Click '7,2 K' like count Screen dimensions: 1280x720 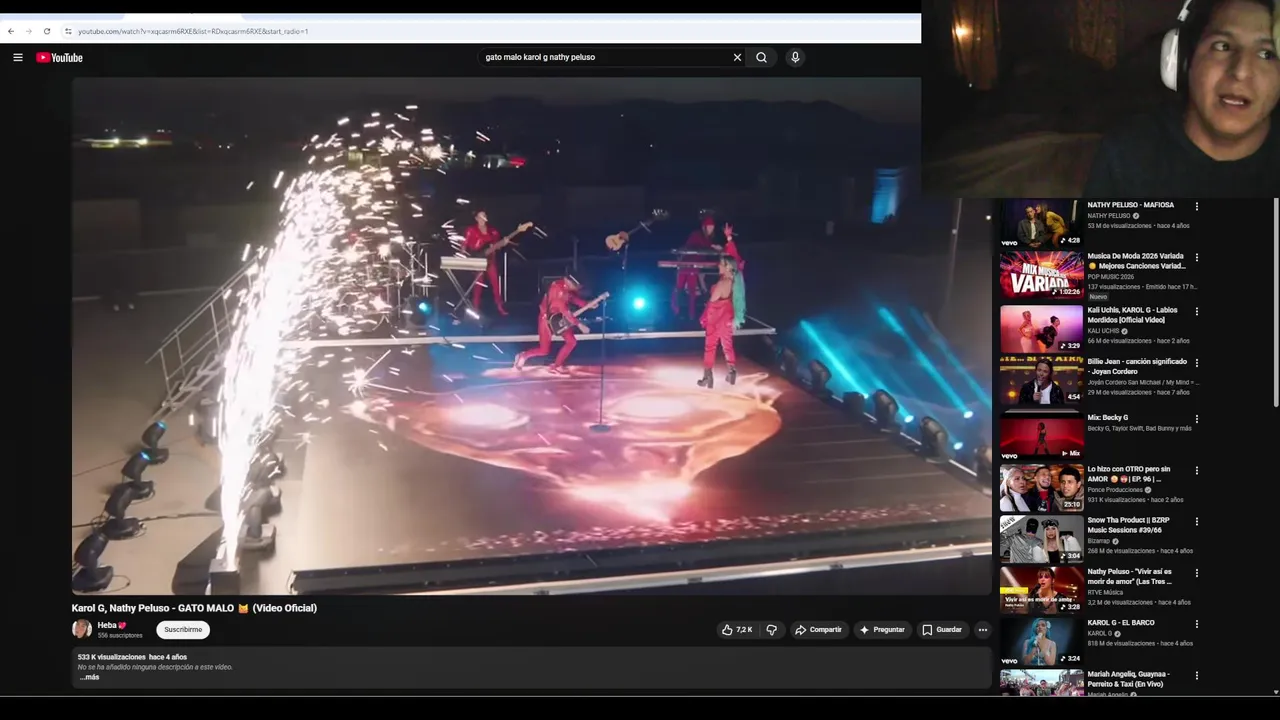(x=744, y=630)
